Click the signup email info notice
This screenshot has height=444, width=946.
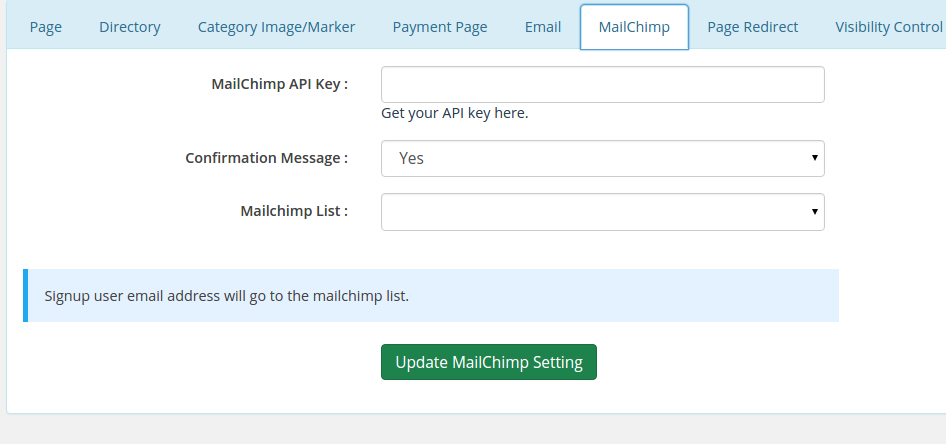431,296
